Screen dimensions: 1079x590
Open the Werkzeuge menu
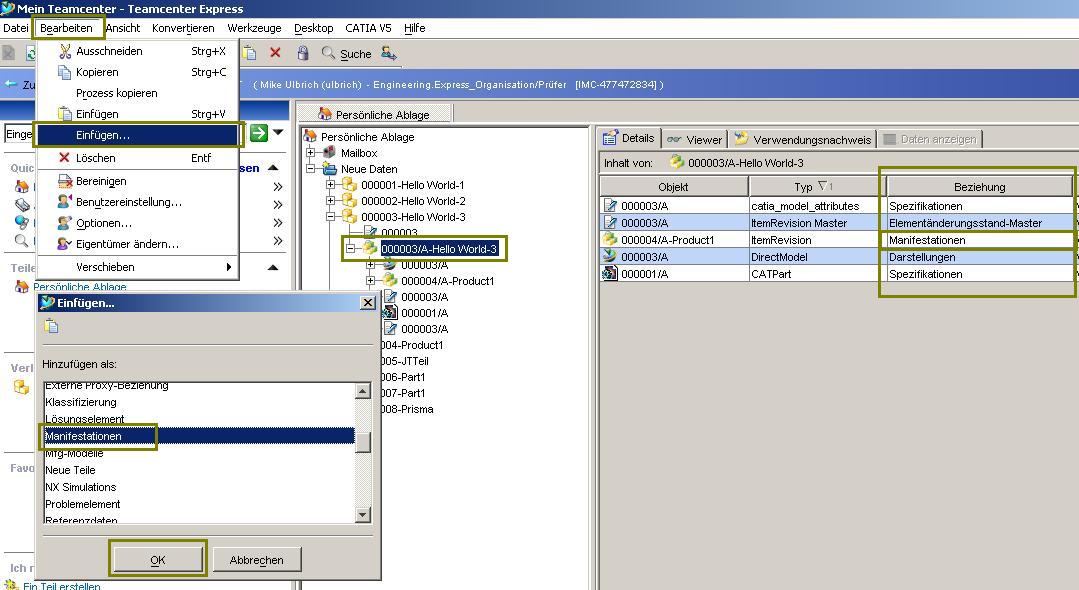pos(254,28)
